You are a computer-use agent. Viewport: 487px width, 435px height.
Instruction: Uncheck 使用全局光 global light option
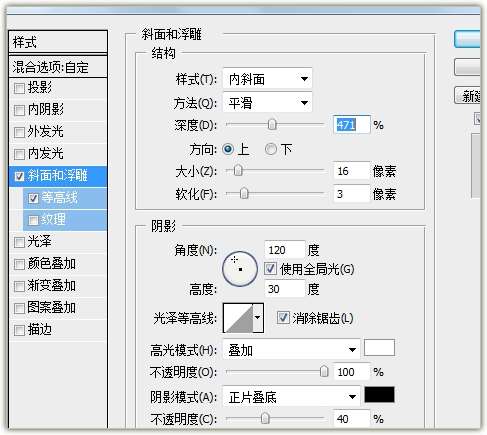(270, 269)
